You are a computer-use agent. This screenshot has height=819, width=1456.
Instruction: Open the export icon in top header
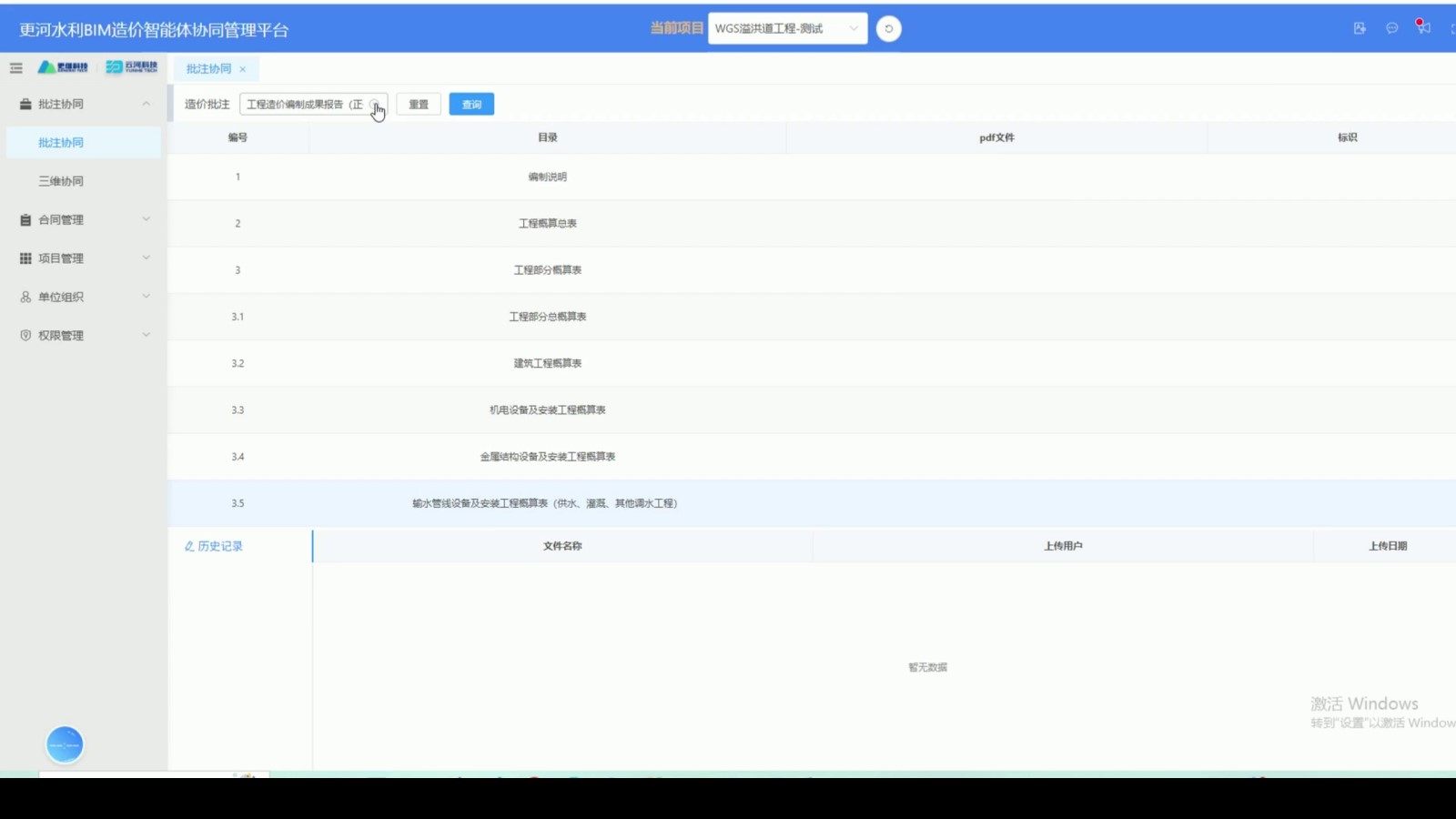pyautogui.click(x=1360, y=28)
